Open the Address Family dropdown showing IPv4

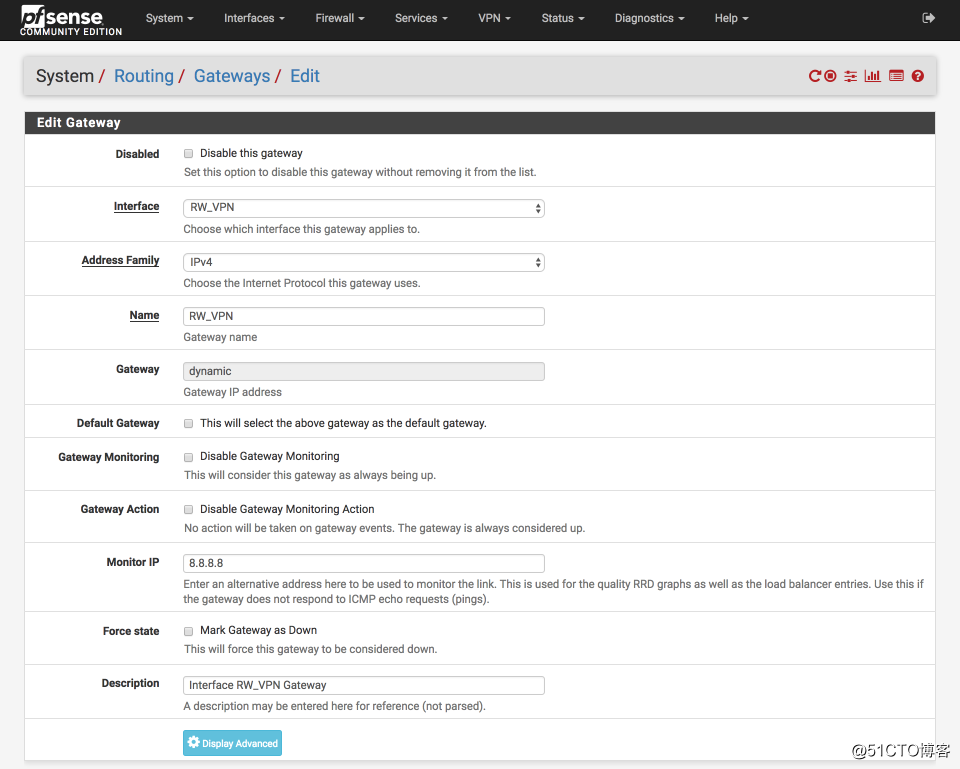(364, 263)
